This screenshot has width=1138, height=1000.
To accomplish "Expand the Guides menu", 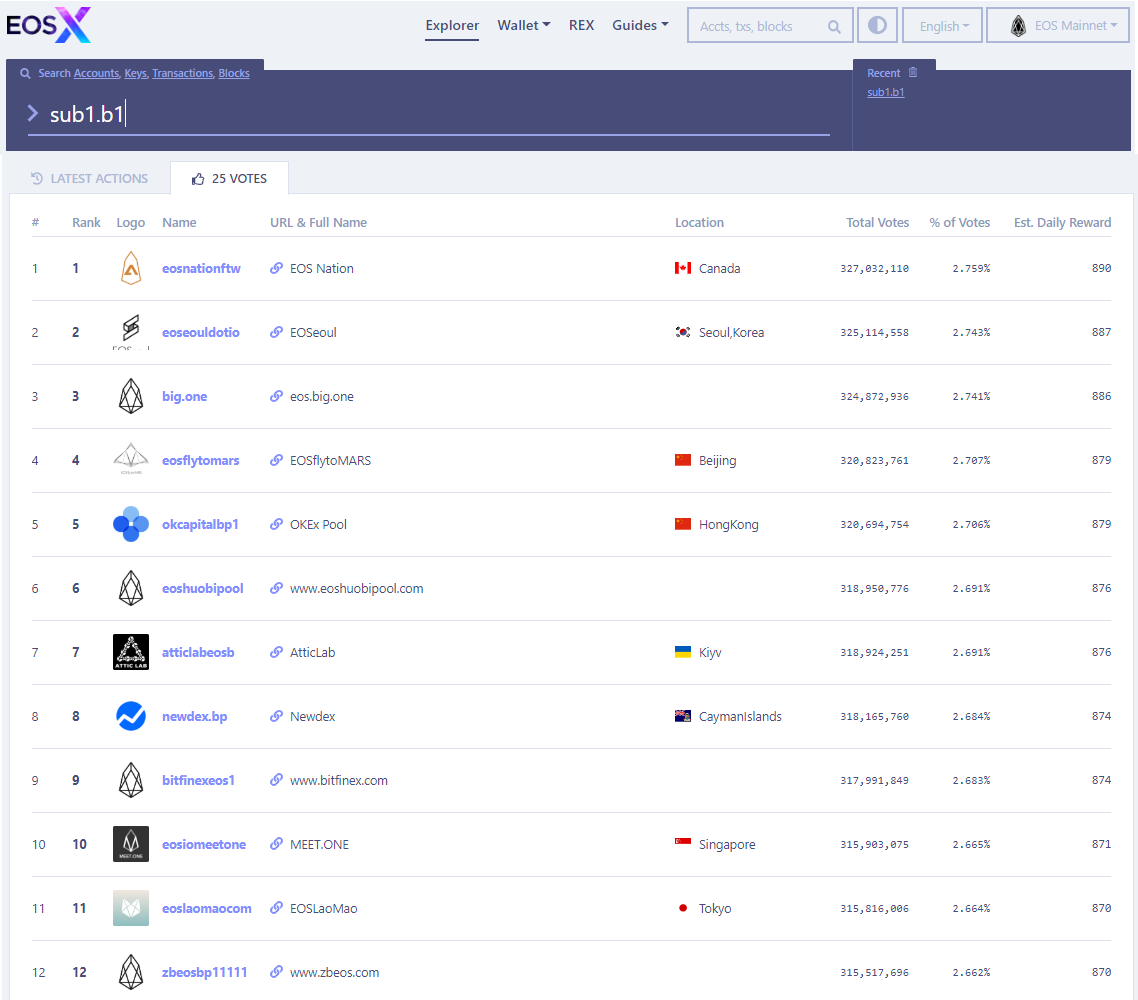I will point(639,25).
